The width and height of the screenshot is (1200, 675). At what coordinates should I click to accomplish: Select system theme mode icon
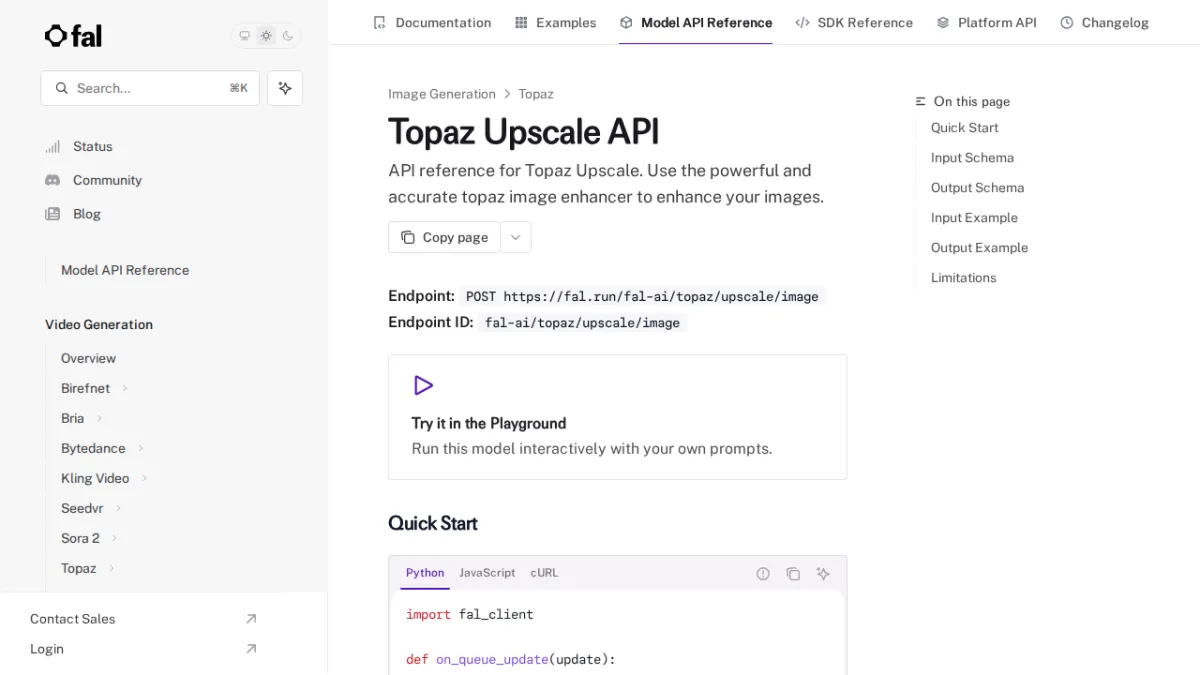click(x=244, y=36)
